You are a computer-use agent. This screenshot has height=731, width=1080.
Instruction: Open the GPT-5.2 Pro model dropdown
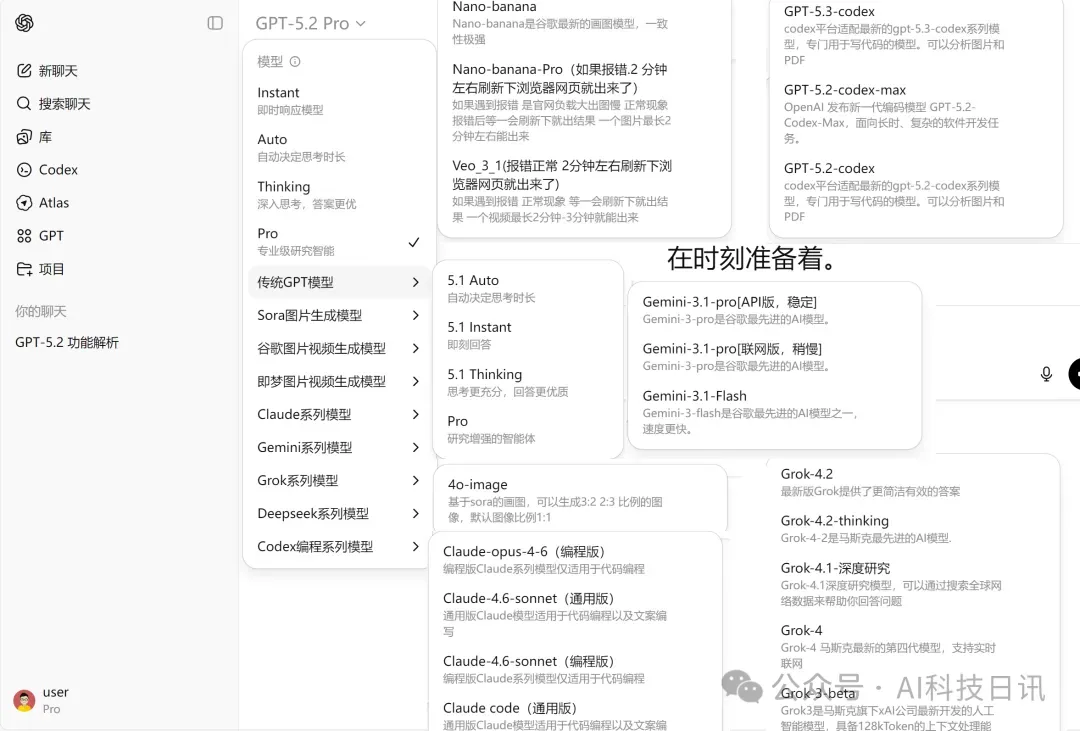[310, 23]
